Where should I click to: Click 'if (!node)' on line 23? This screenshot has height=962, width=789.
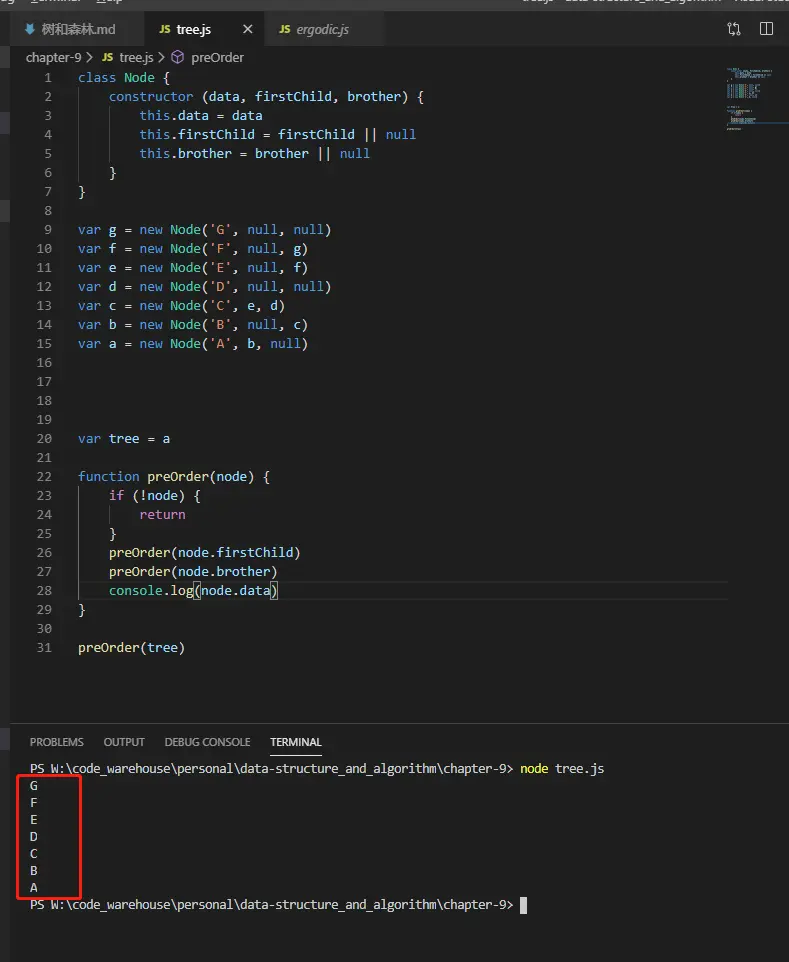[147, 495]
